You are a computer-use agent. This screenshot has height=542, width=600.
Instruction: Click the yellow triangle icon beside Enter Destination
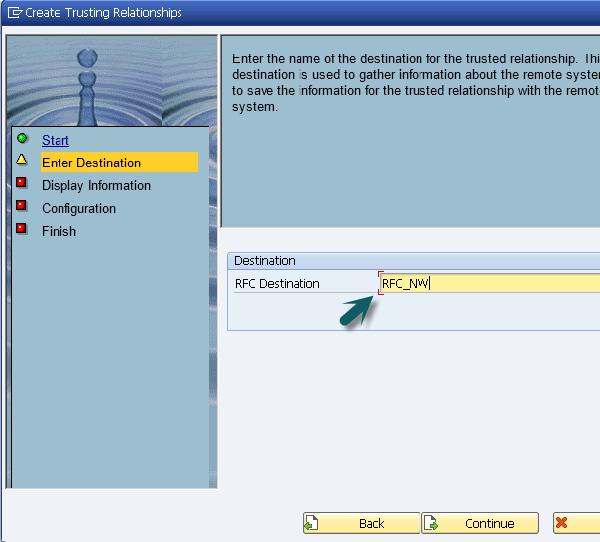(x=22, y=160)
